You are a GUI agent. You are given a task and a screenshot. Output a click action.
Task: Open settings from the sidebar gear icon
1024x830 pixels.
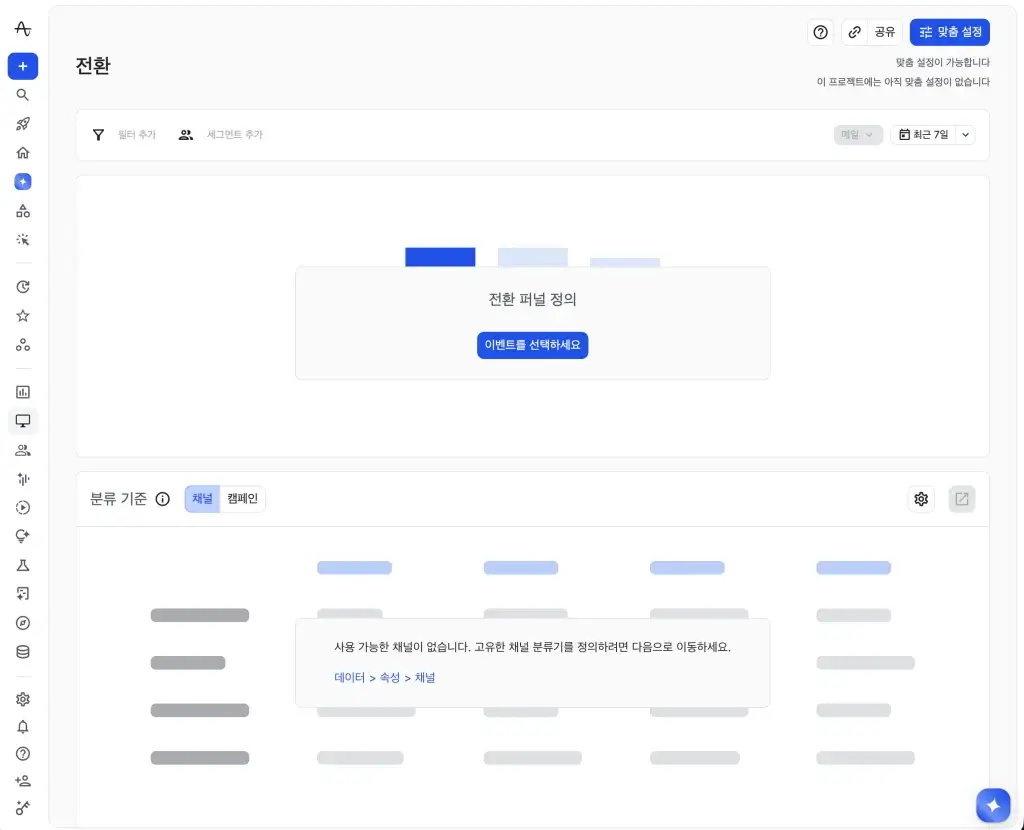(23, 699)
